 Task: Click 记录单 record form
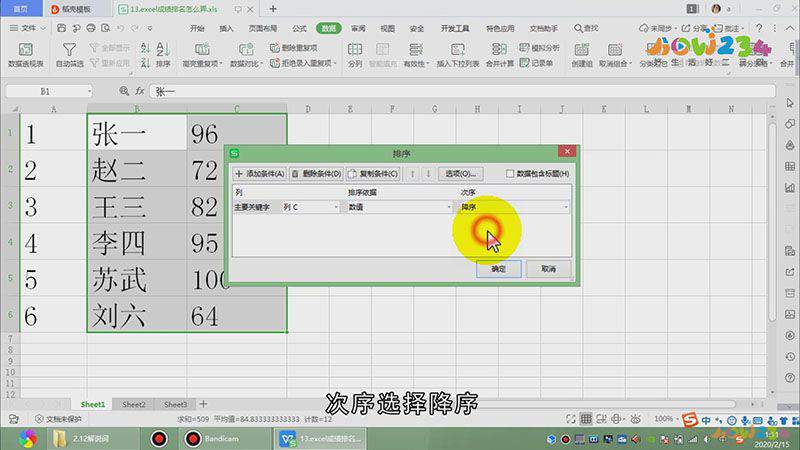pyautogui.click(x=536, y=63)
